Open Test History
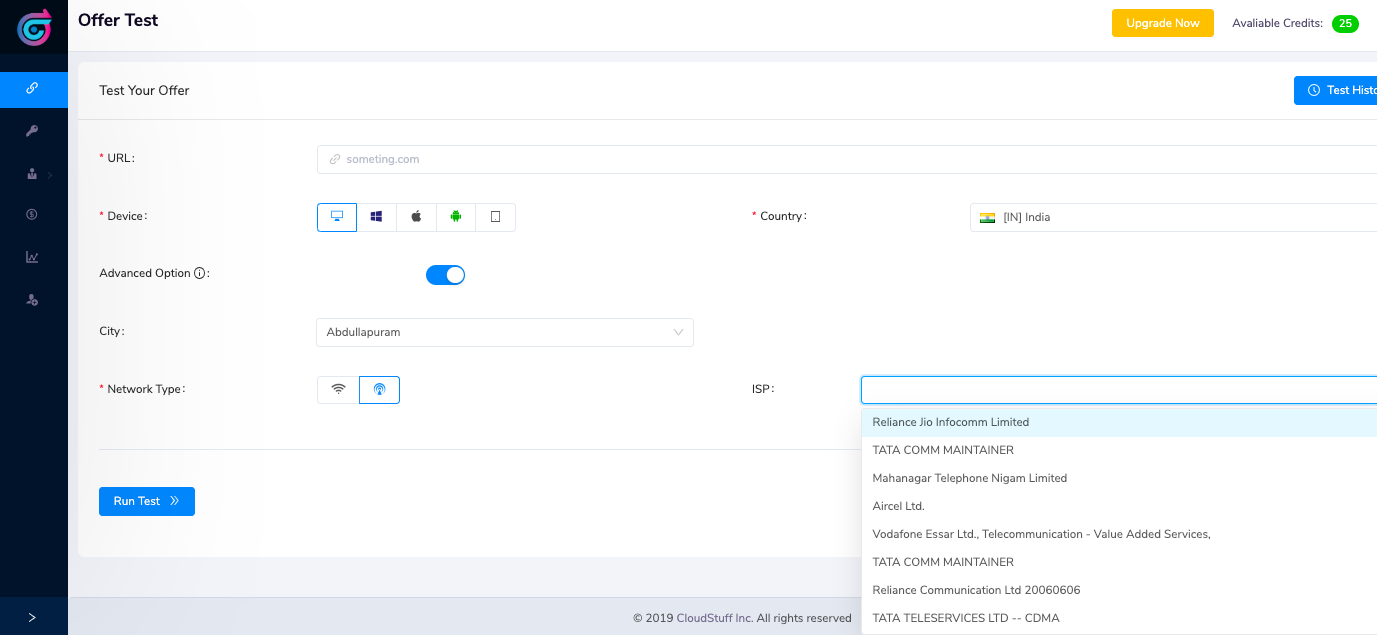 [1336, 90]
